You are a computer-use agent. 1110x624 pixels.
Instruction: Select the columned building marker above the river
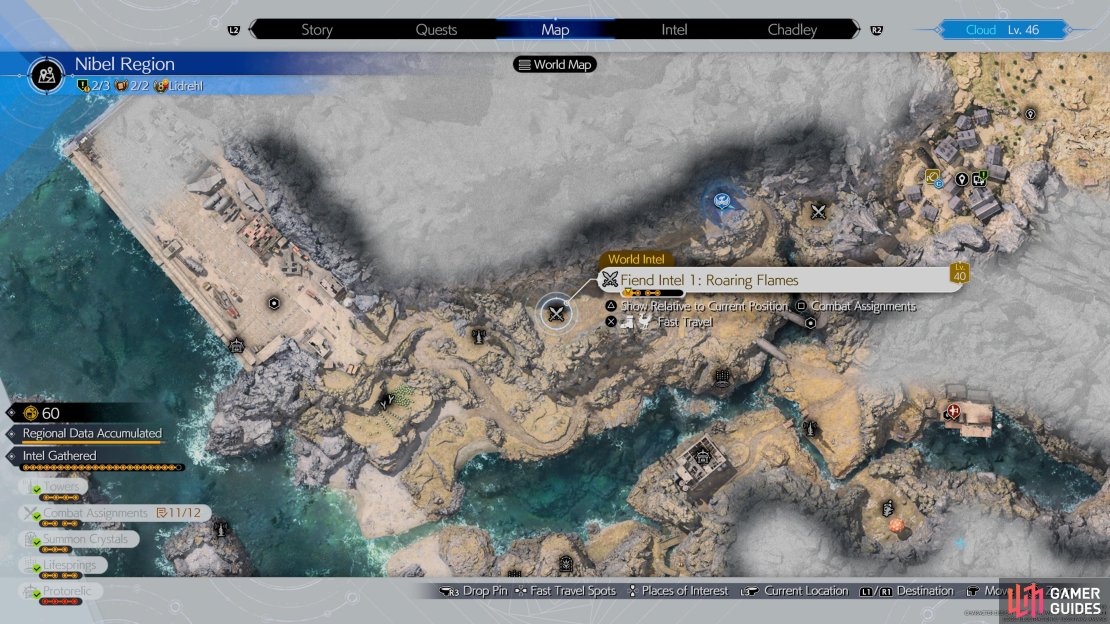pyautogui.click(x=721, y=377)
